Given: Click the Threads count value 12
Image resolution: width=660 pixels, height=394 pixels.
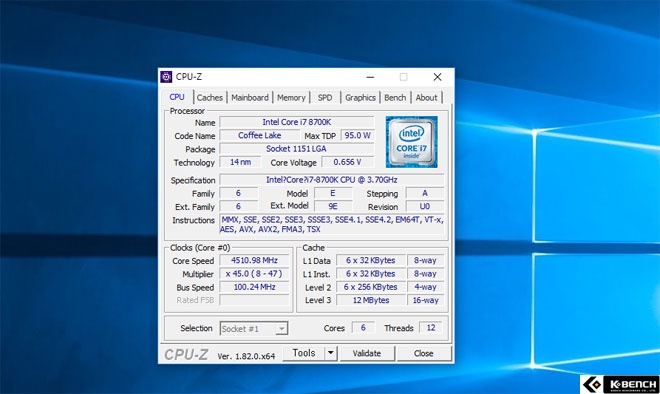Looking at the screenshot, I should [431, 328].
